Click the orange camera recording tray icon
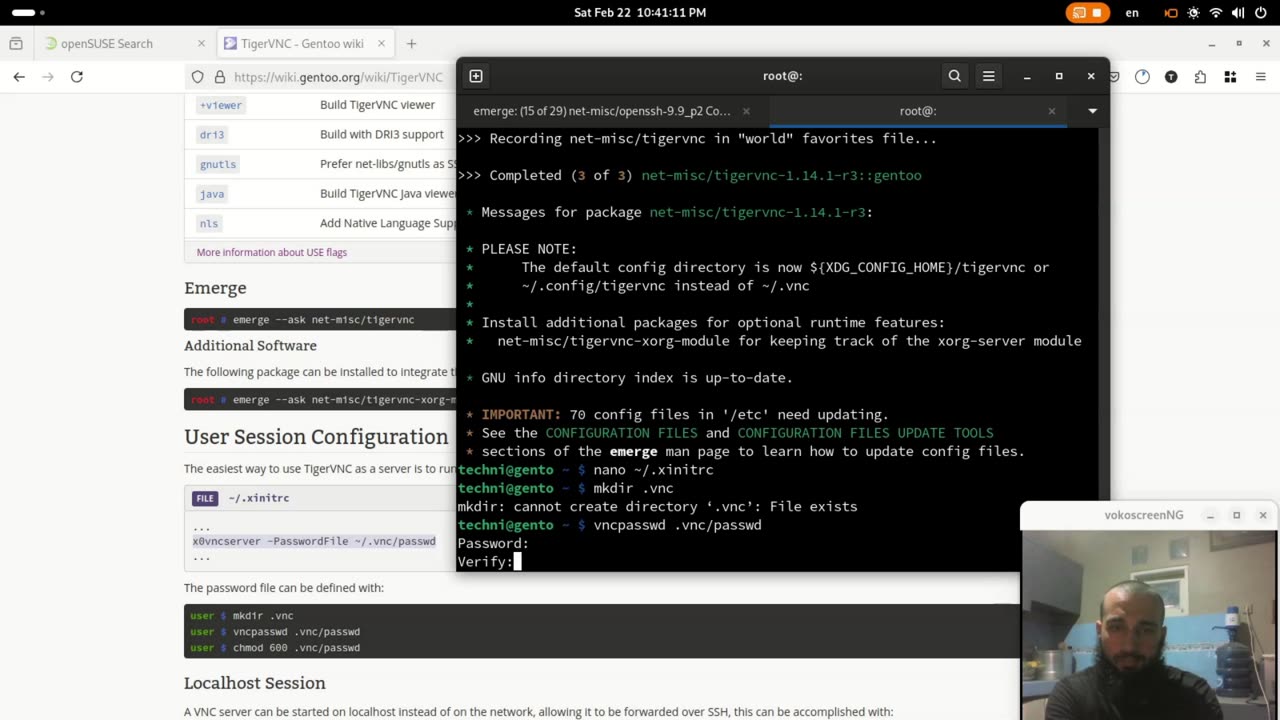1280x720 pixels. point(1171,13)
